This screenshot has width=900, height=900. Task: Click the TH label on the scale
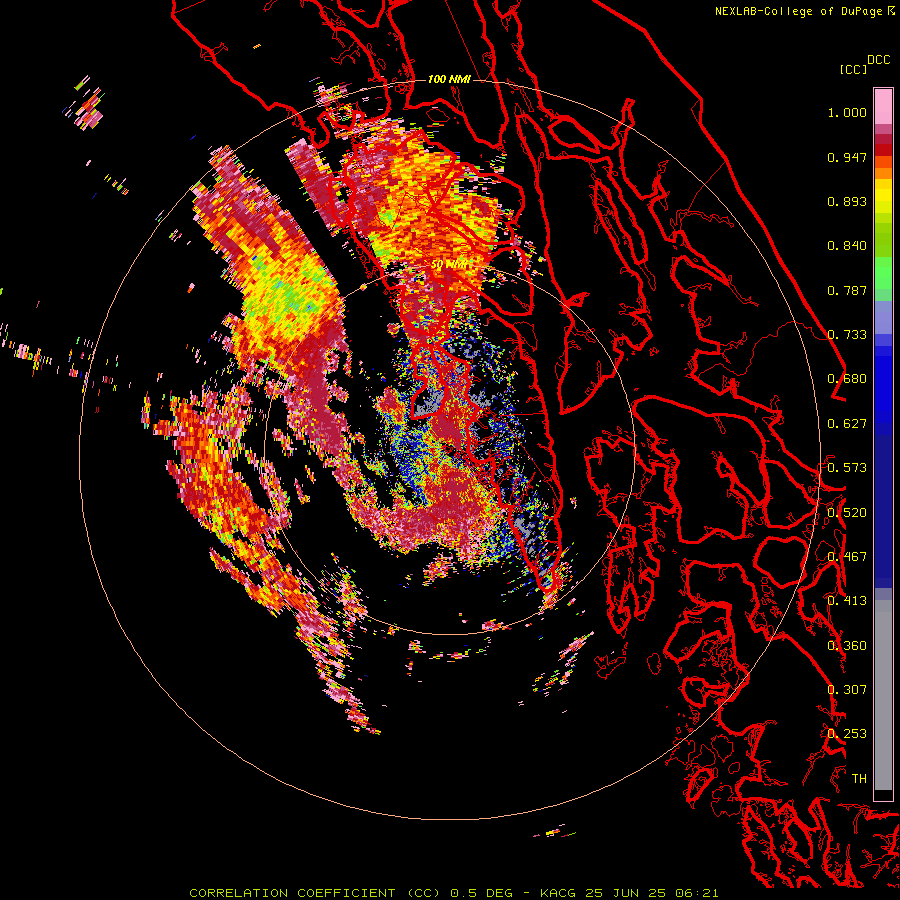pos(859,779)
